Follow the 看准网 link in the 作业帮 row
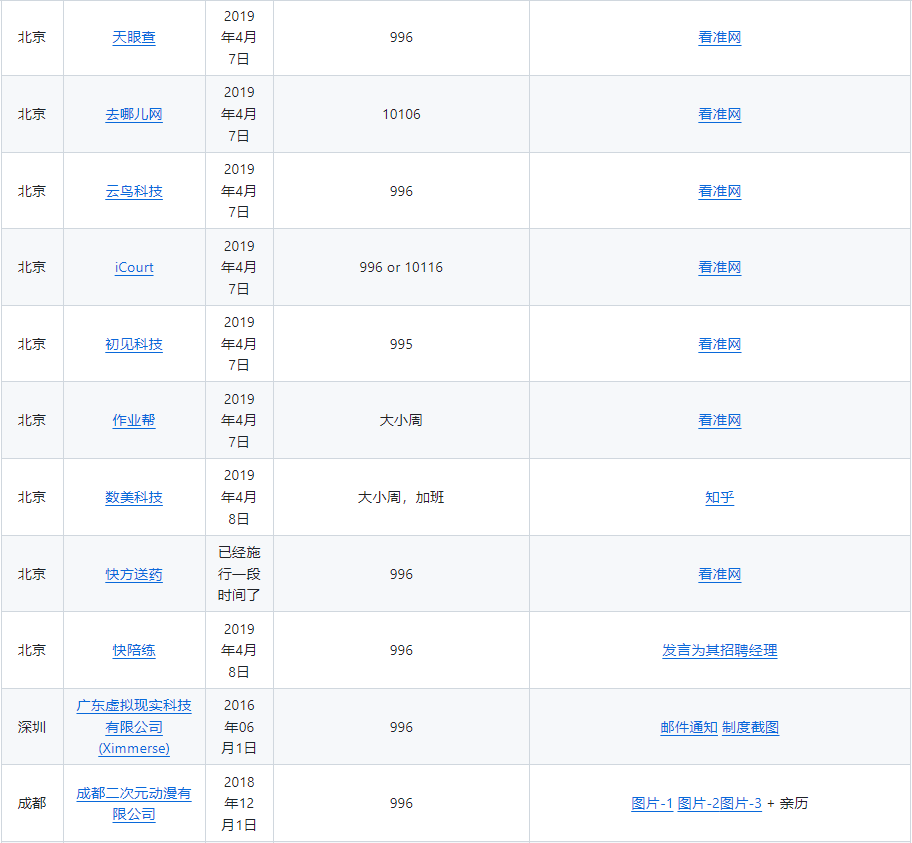912x843 pixels. click(719, 420)
